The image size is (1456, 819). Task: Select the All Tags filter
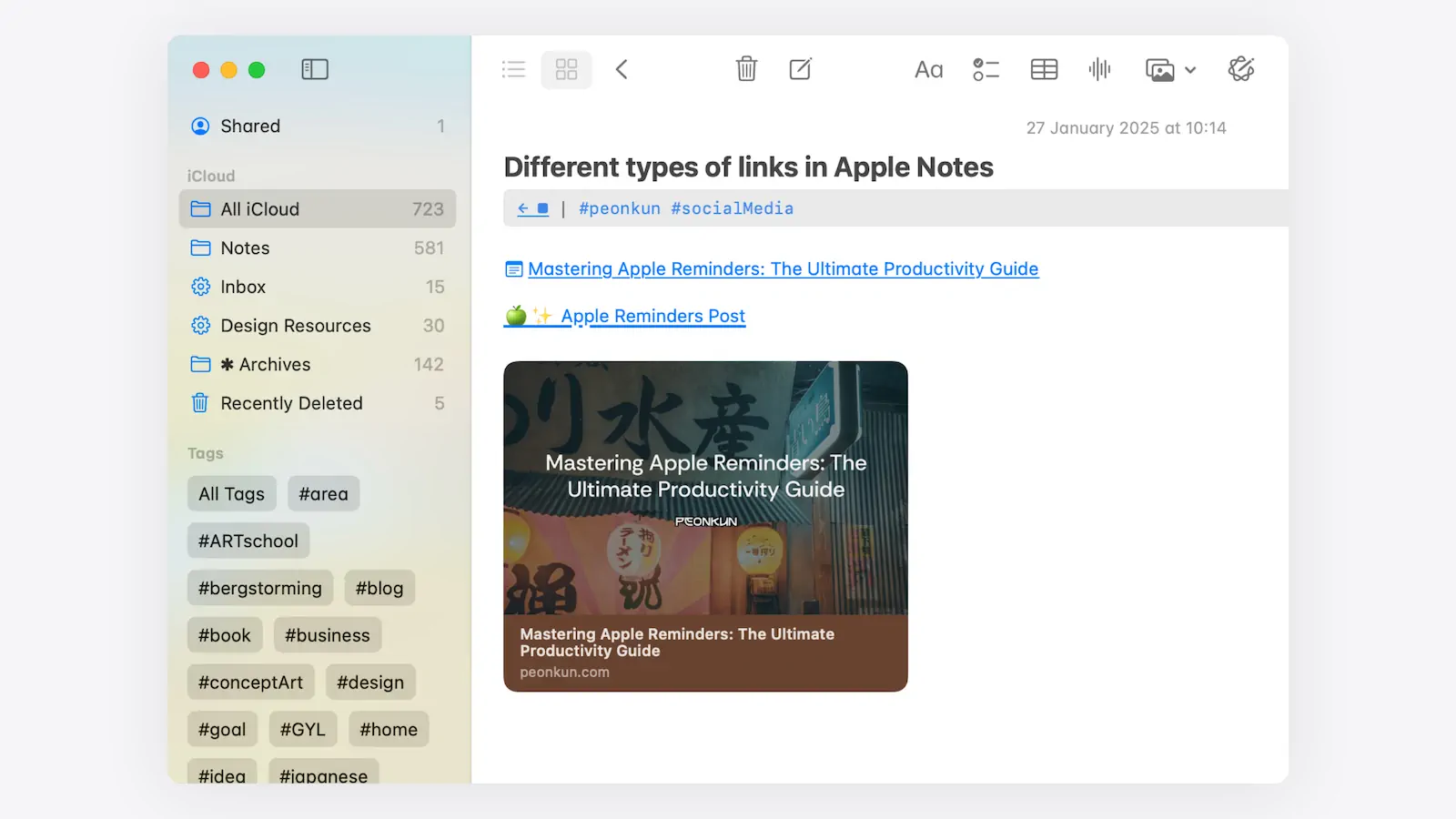tap(231, 494)
